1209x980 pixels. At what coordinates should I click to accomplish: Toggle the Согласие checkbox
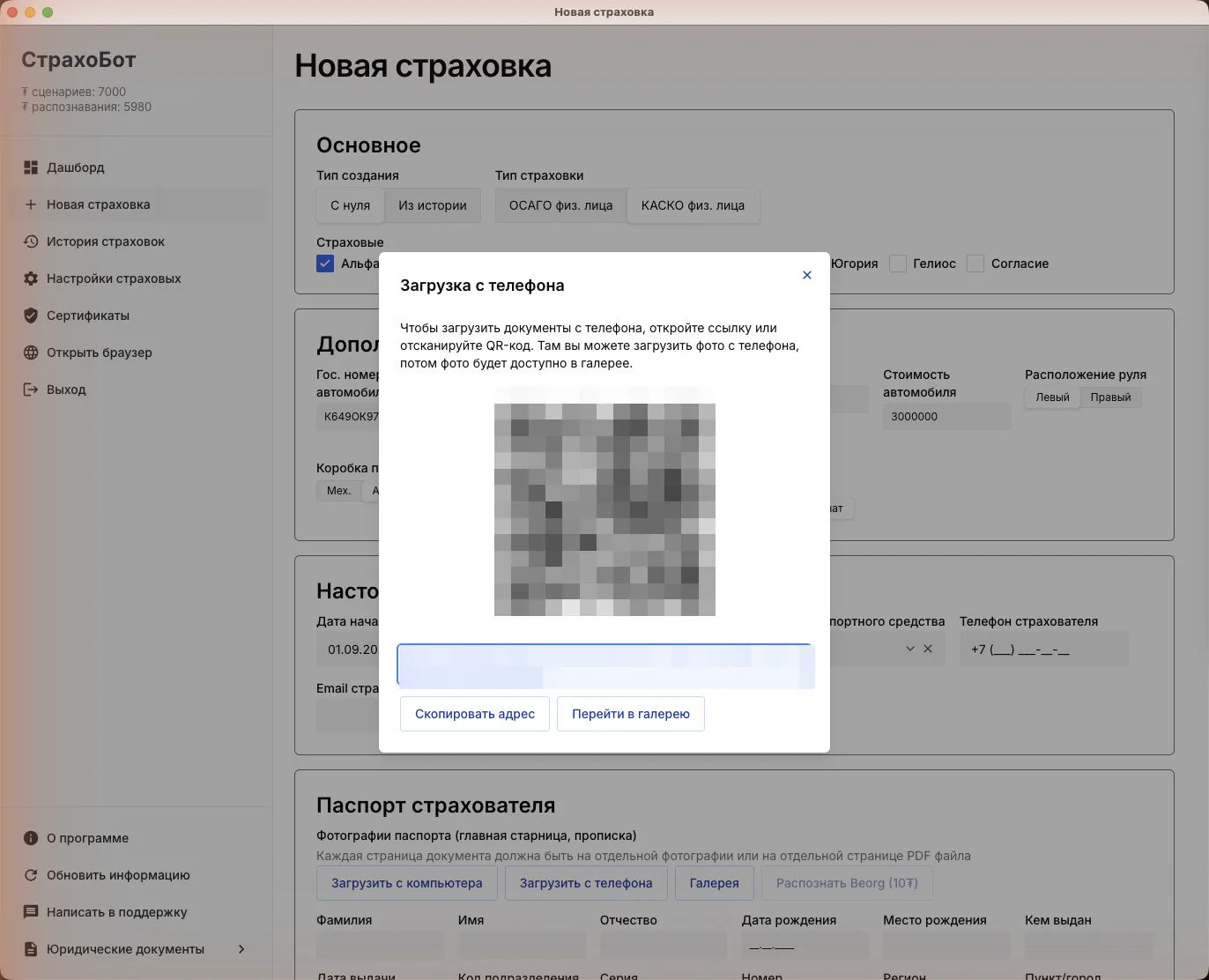coord(975,264)
